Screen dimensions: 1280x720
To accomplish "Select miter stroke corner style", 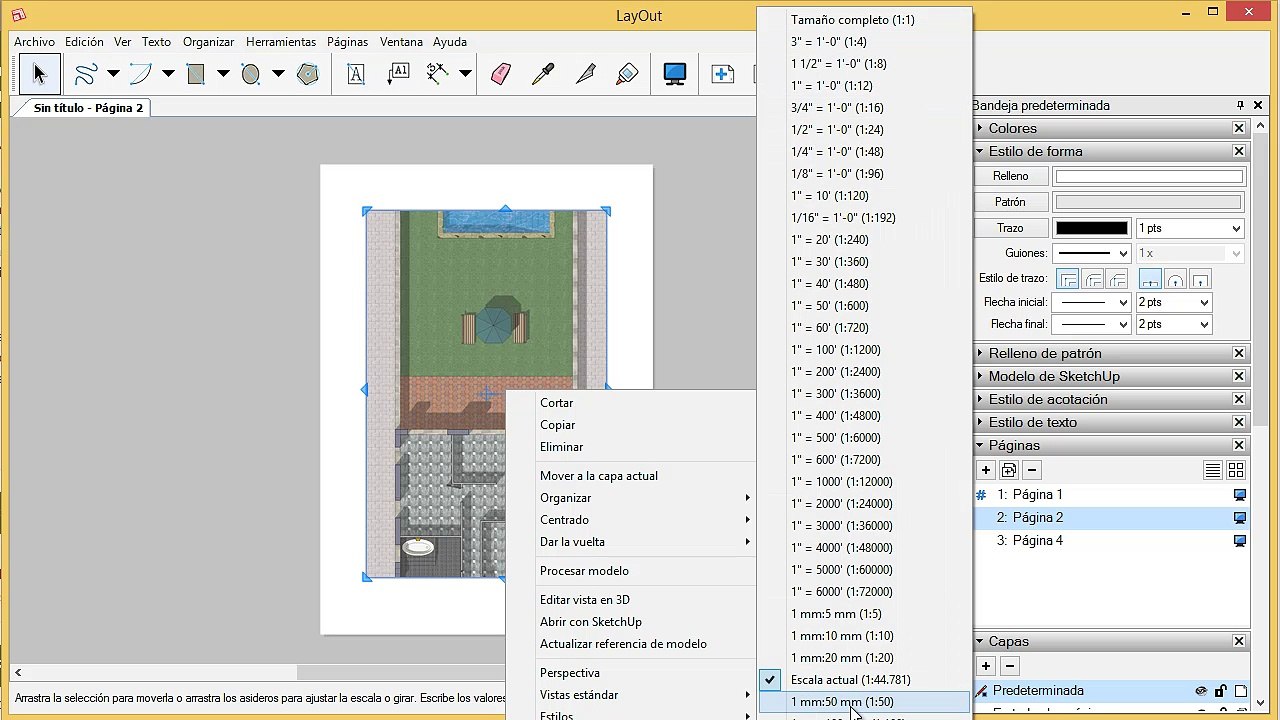I will tap(1068, 280).
